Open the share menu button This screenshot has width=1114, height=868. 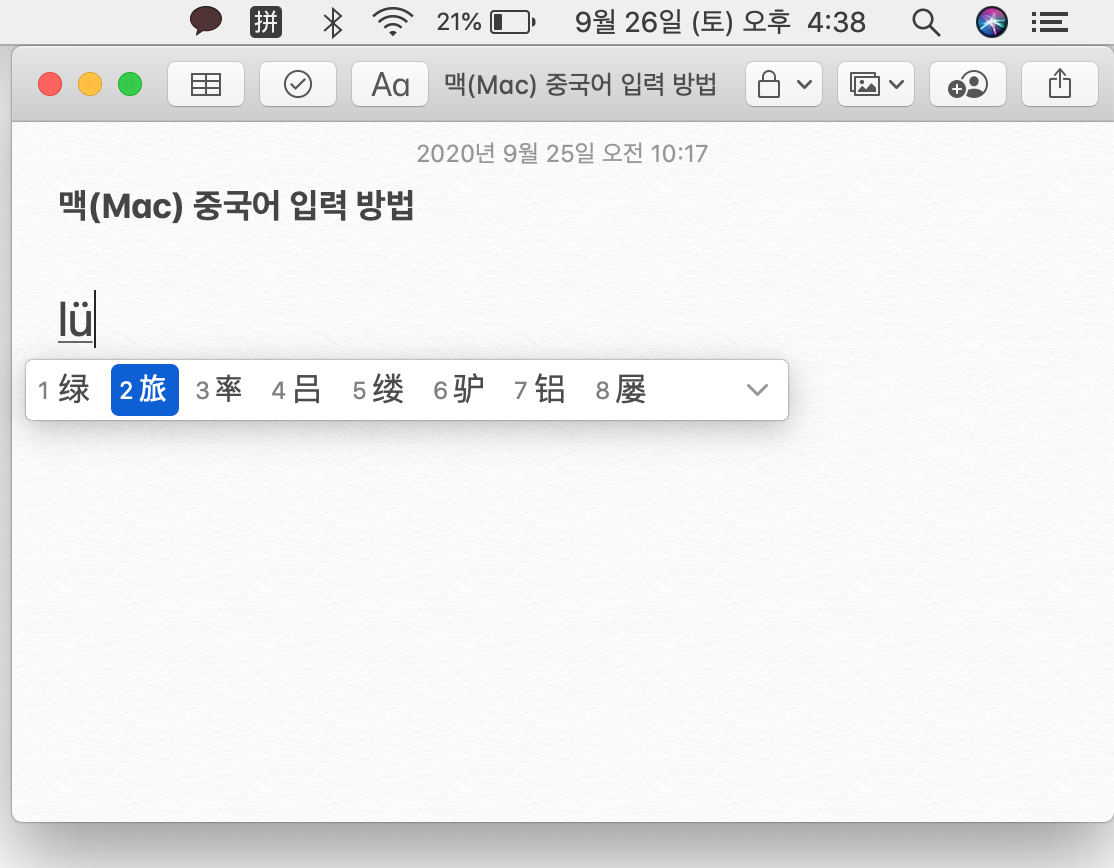1060,85
